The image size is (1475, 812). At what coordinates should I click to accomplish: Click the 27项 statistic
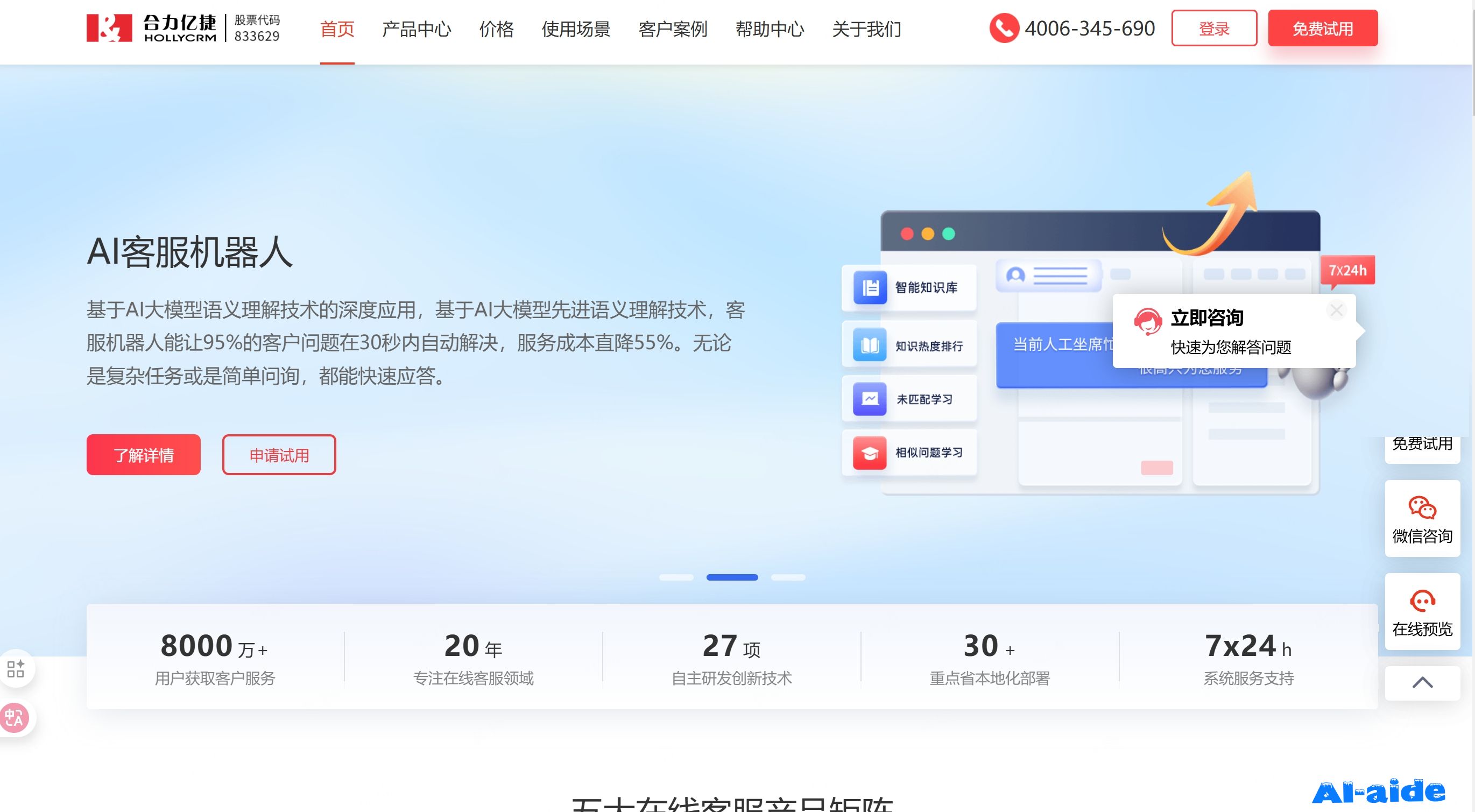click(731, 646)
